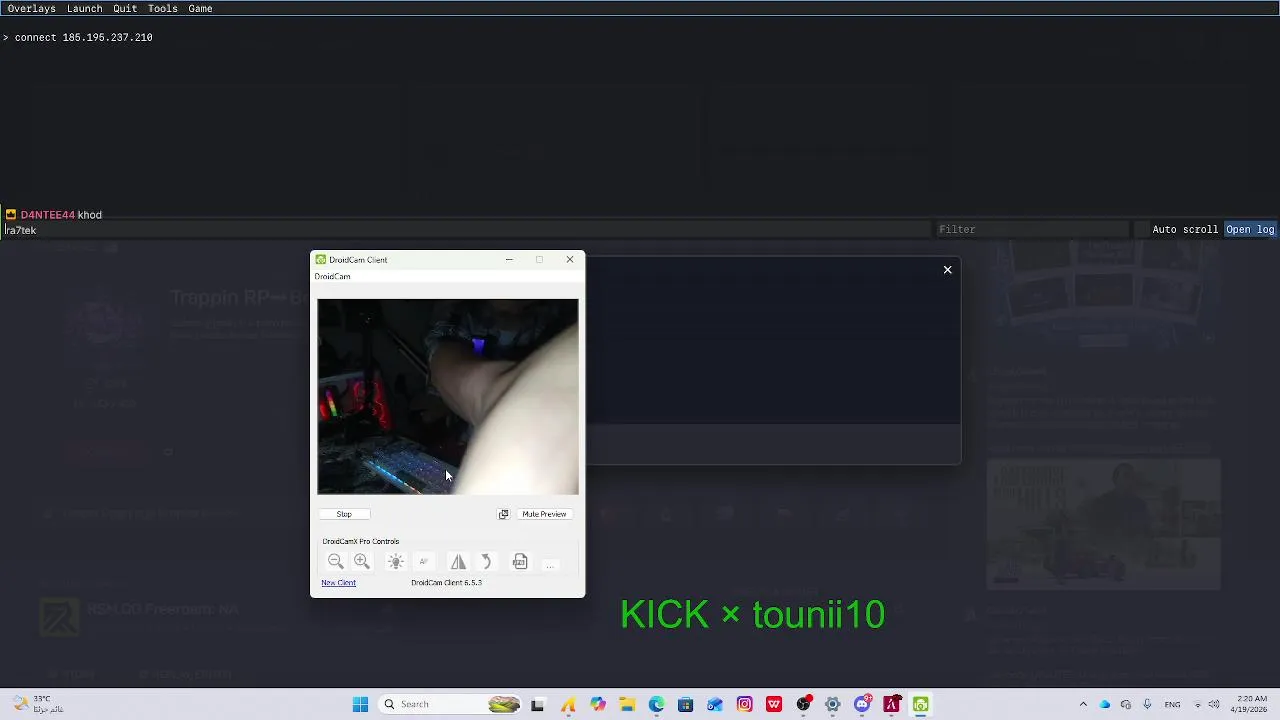Viewport: 1280px width, 720px height.
Task: Open the Launch menu
Action: (x=85, y=8)
